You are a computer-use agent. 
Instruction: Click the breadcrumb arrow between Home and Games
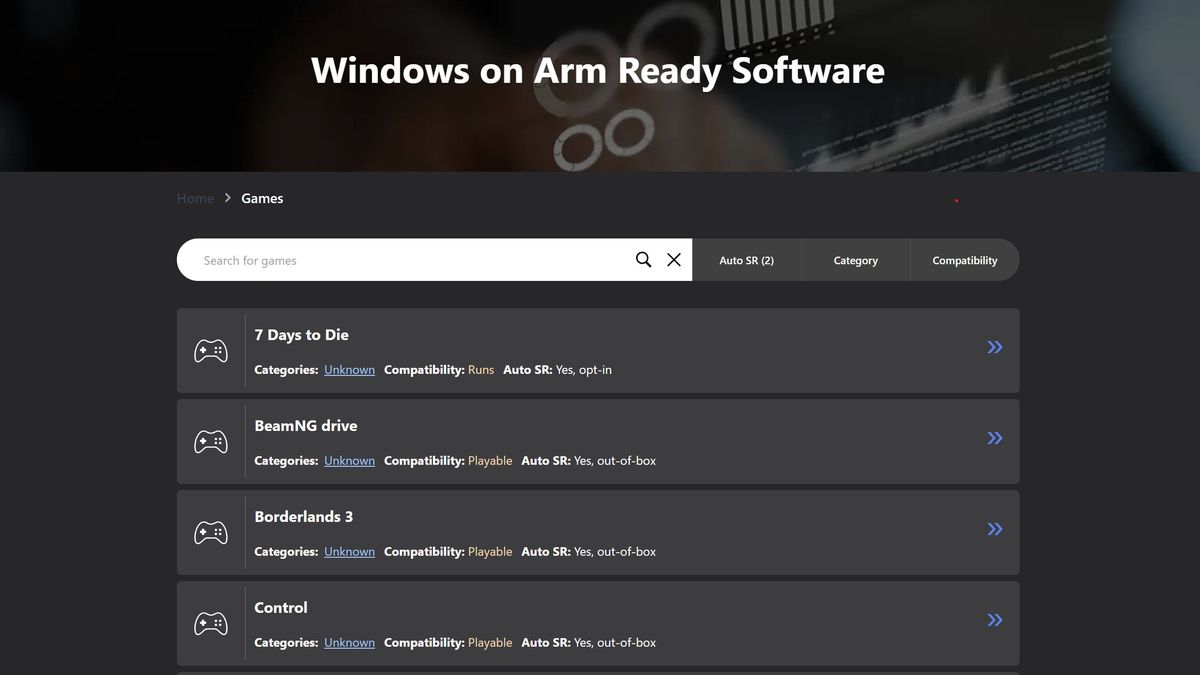pyautogui.click(x=227, y=197)
